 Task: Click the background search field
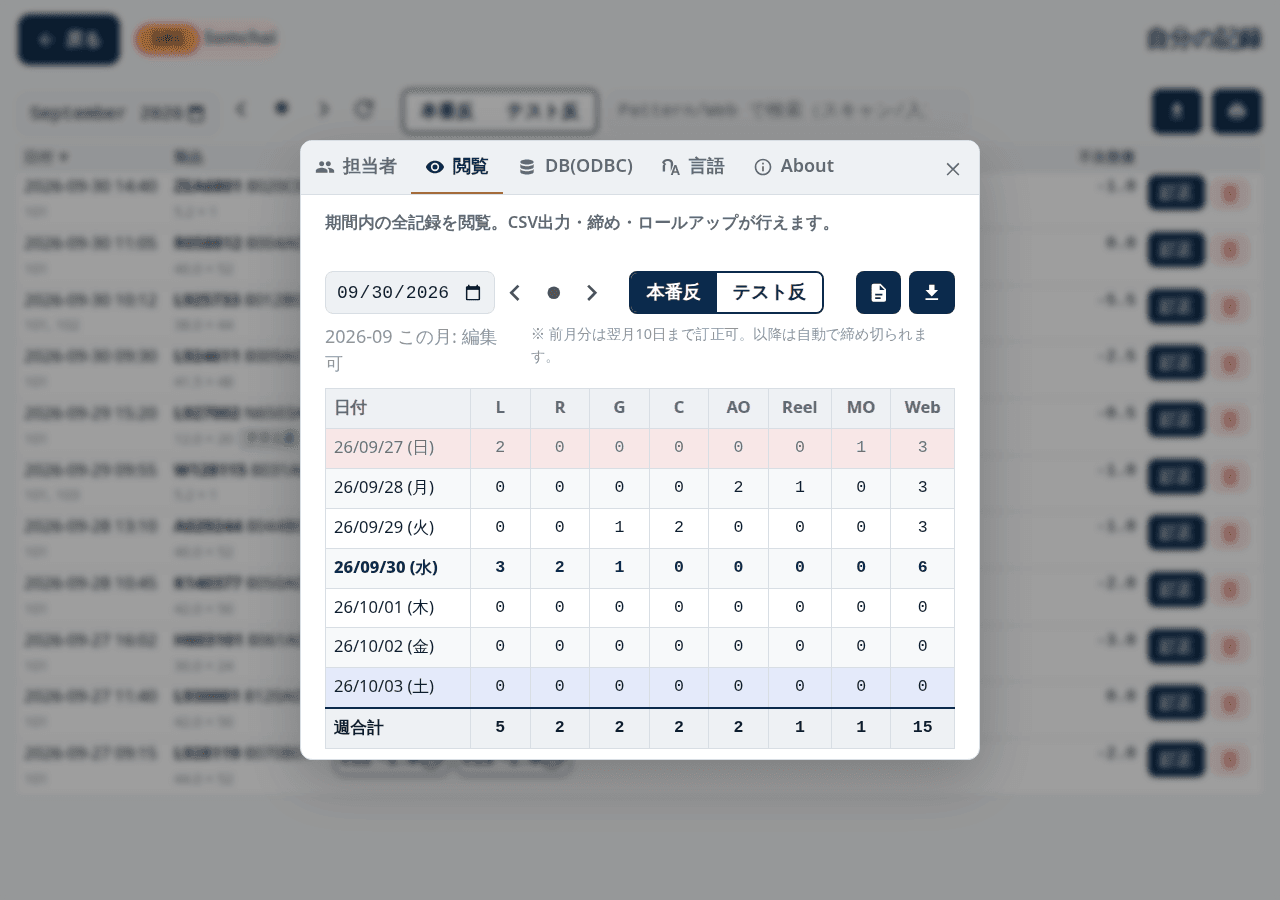(787, 110)
